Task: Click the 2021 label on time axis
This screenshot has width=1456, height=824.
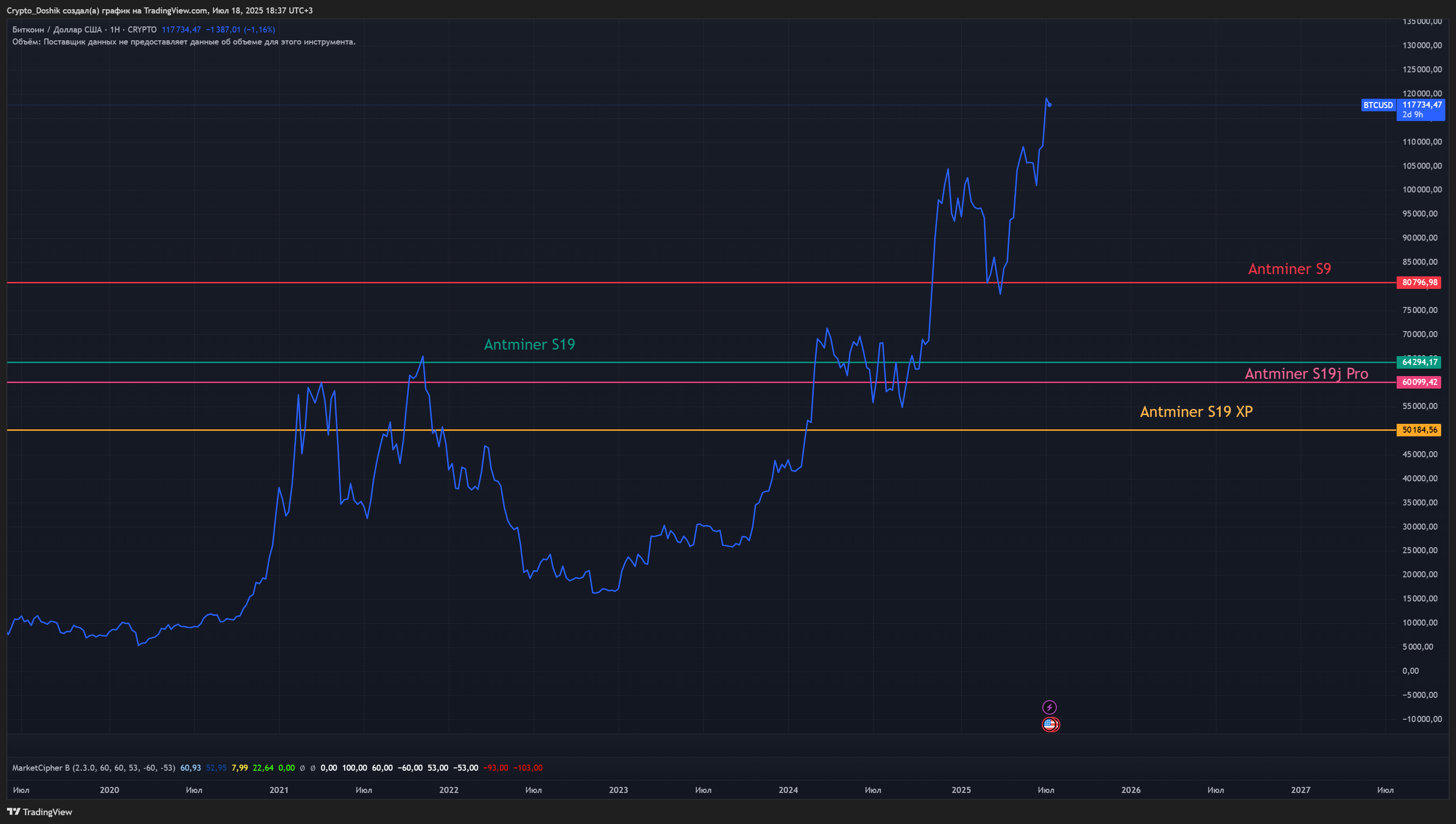Action: pyautogui.click(x=279, y=790)
